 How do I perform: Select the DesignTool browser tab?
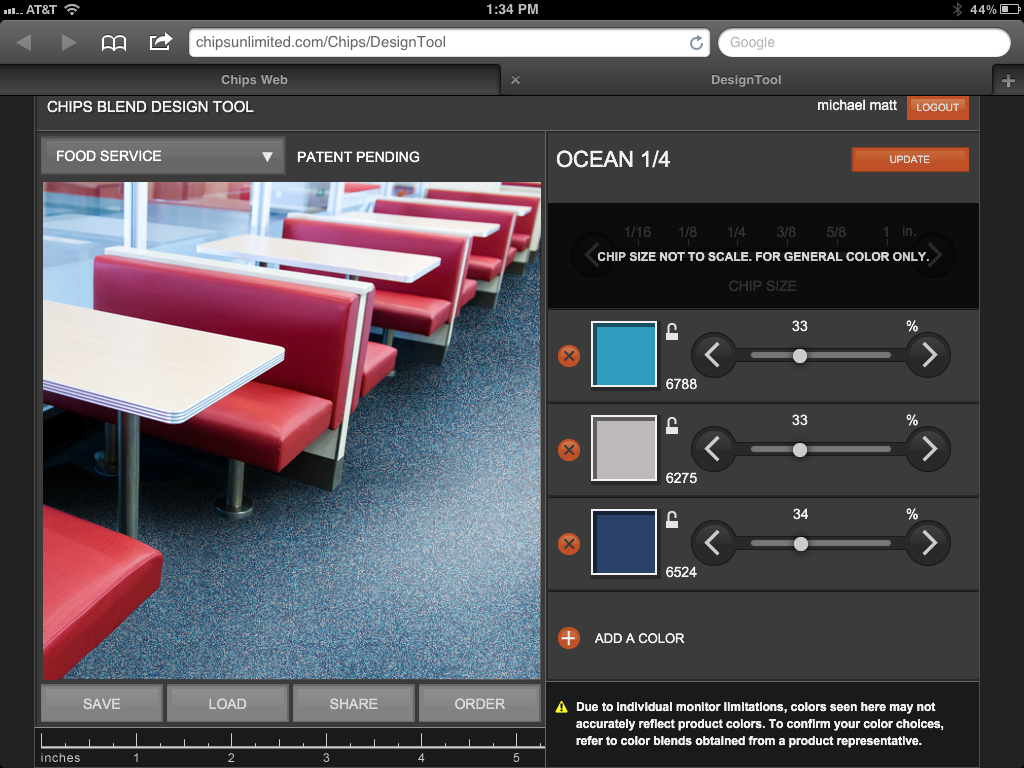[746, 80]
